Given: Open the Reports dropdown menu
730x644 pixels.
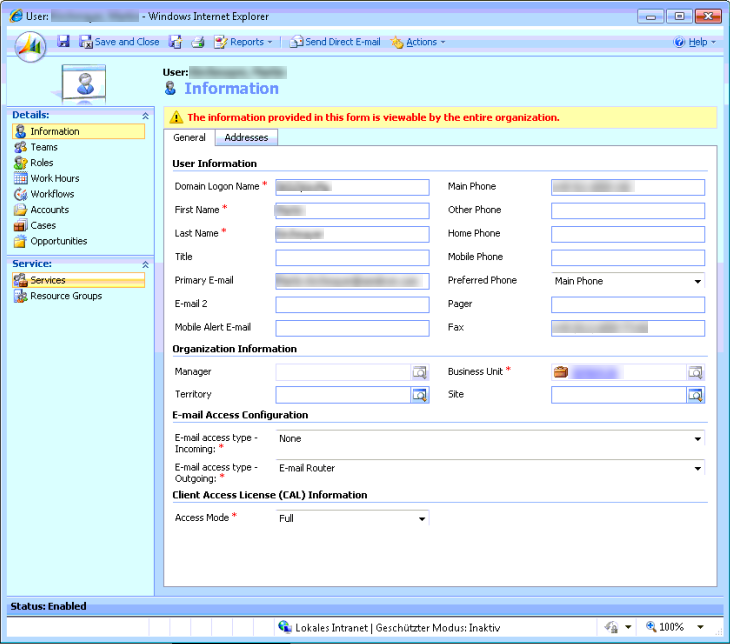Looking at the screenshot, I should click(243, 42).
